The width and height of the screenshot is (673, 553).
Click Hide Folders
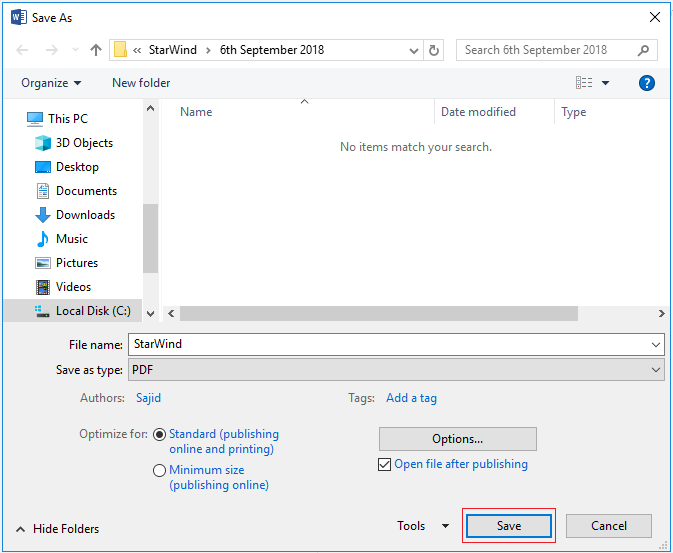pos(58,529)
